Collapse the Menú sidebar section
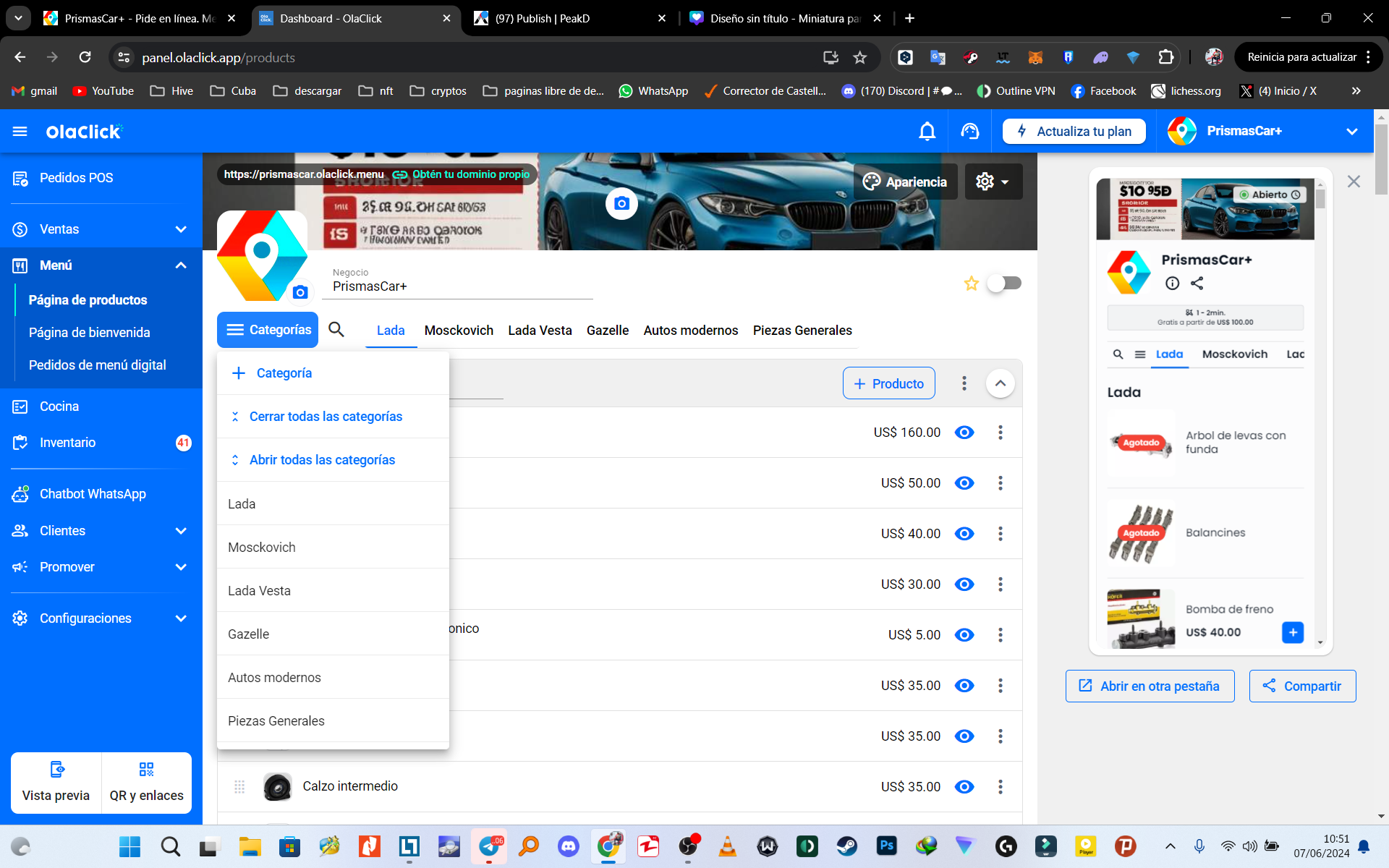 click(101, 265)
